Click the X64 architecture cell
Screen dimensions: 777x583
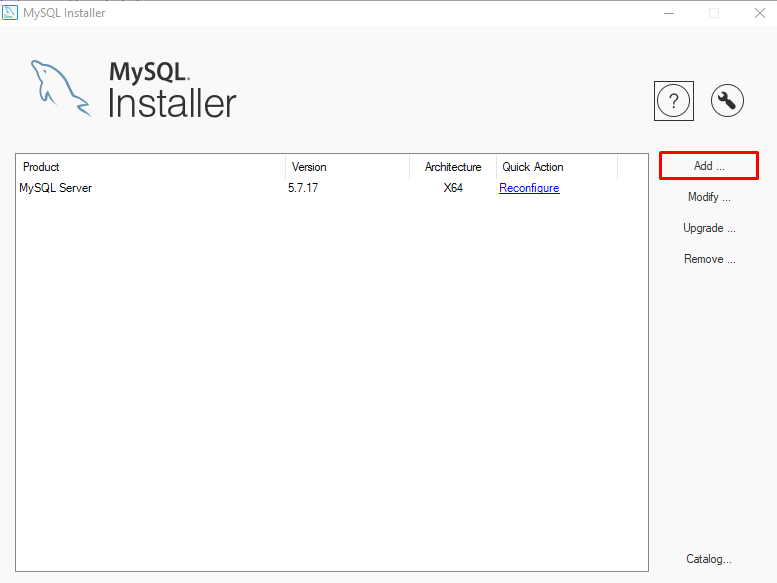[453, 188]
